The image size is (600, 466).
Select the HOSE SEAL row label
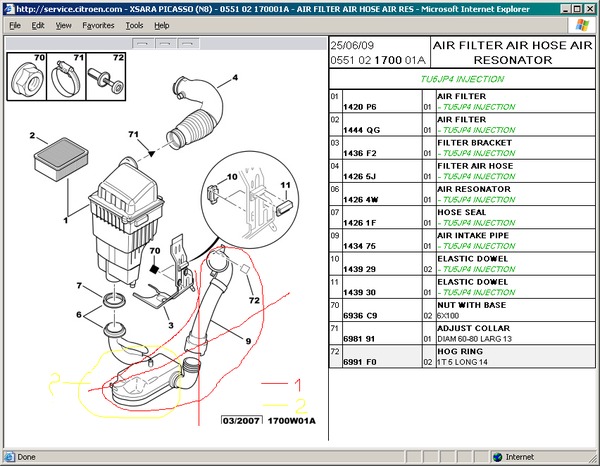coord(461,212)
